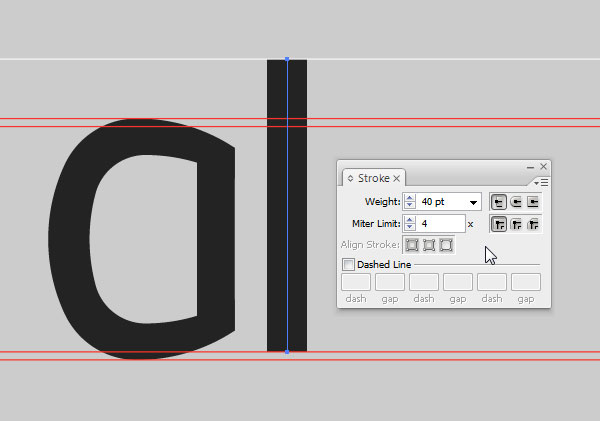This screenshot has height=421, width=600.
Task: Increase stroke Weight with up arrow
Action: [410, 198]
